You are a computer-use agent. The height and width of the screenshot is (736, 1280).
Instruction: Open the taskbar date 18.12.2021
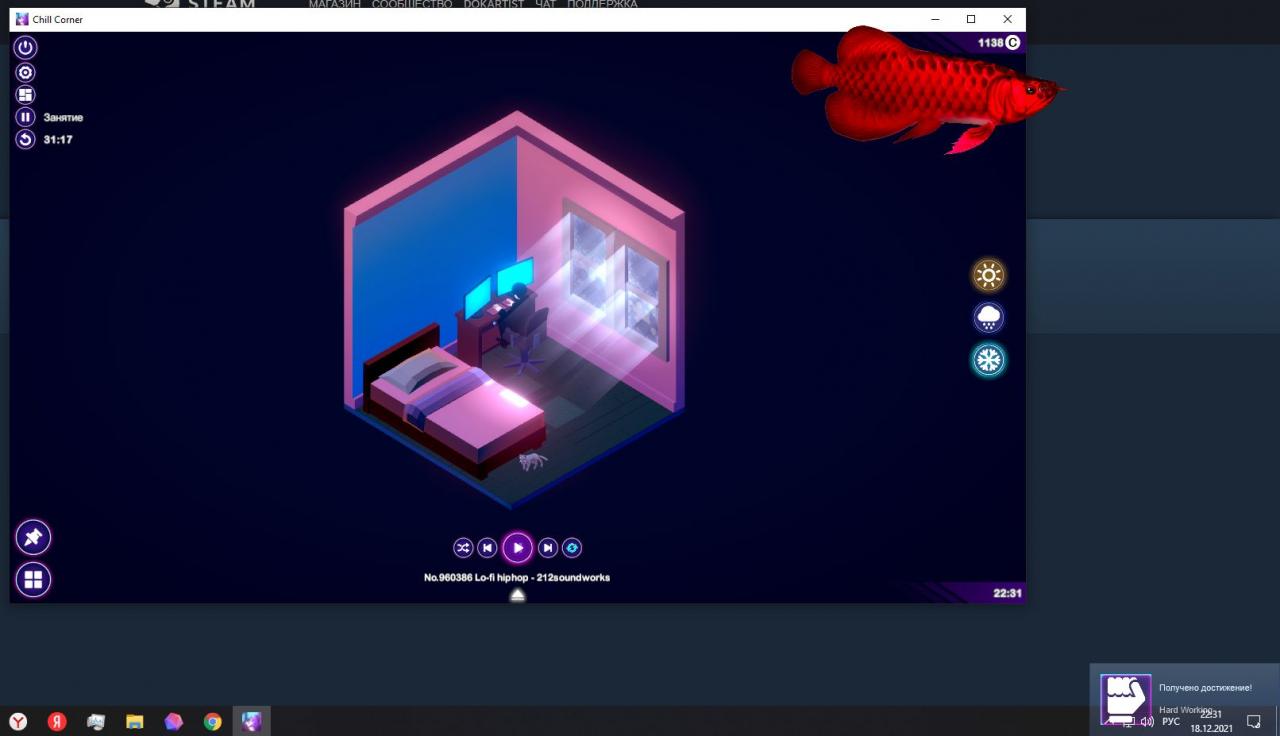tap(1211, 728)
